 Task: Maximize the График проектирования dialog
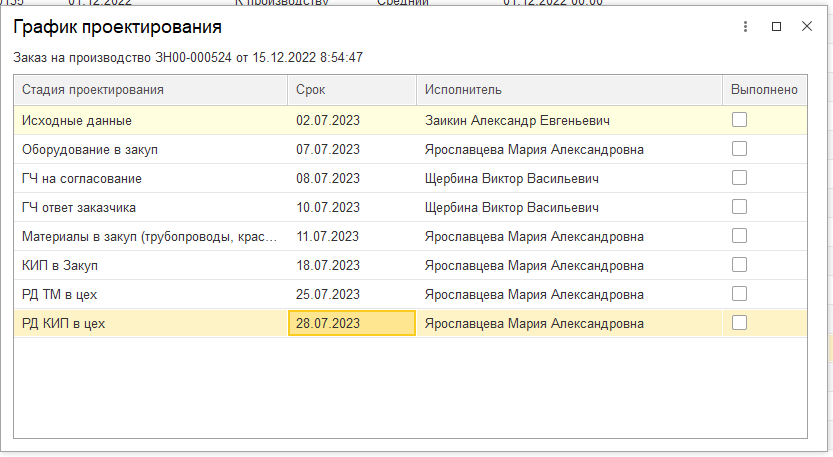pyautogui.click(x=776, y=27)
